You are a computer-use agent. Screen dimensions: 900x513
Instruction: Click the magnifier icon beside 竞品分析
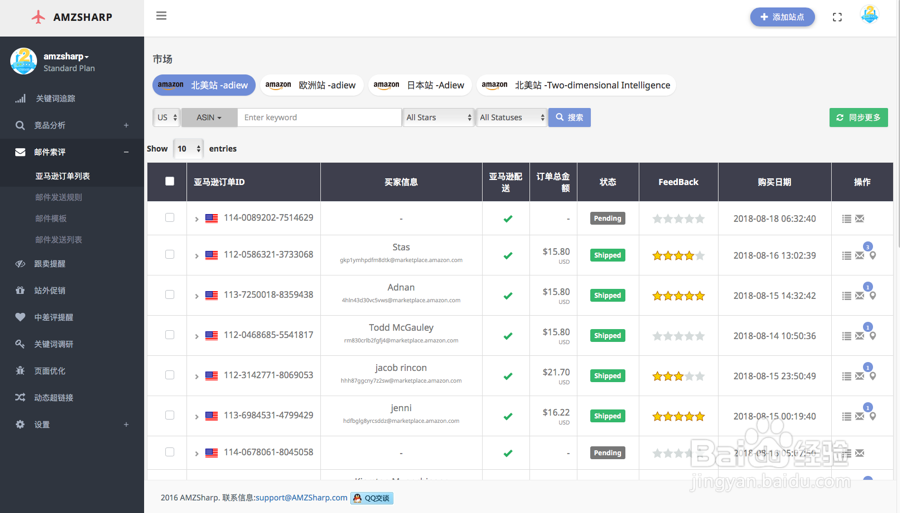pyautogui.click(x=20, y=125)
